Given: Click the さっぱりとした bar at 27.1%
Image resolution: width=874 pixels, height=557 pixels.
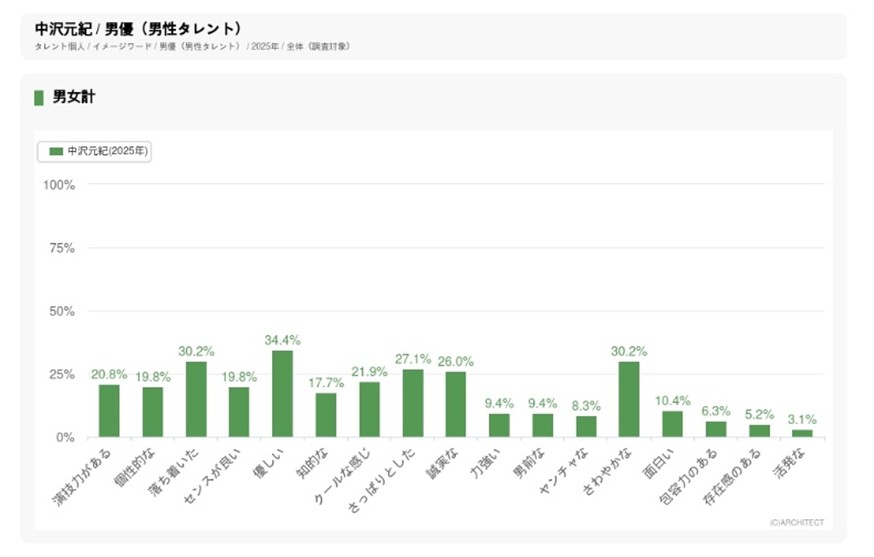Looking at the screenshot, I should pos(413,403).
